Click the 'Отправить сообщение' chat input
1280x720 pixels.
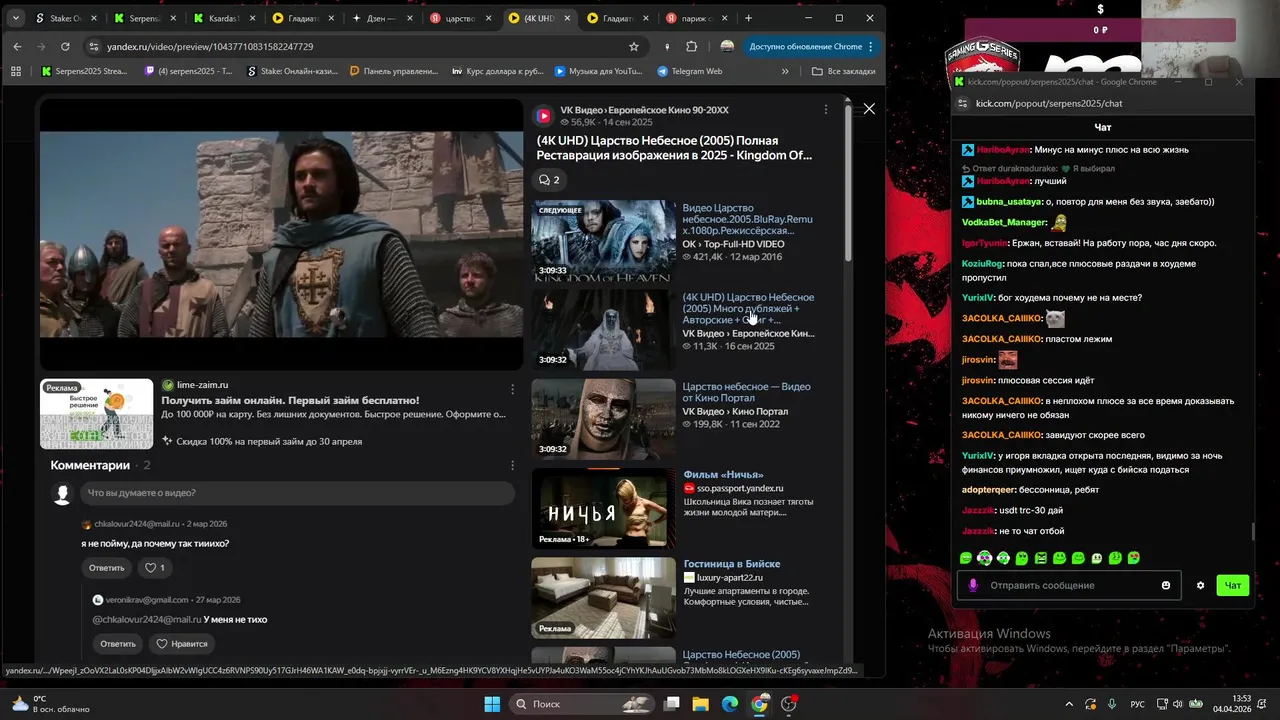coord(1068,585)
